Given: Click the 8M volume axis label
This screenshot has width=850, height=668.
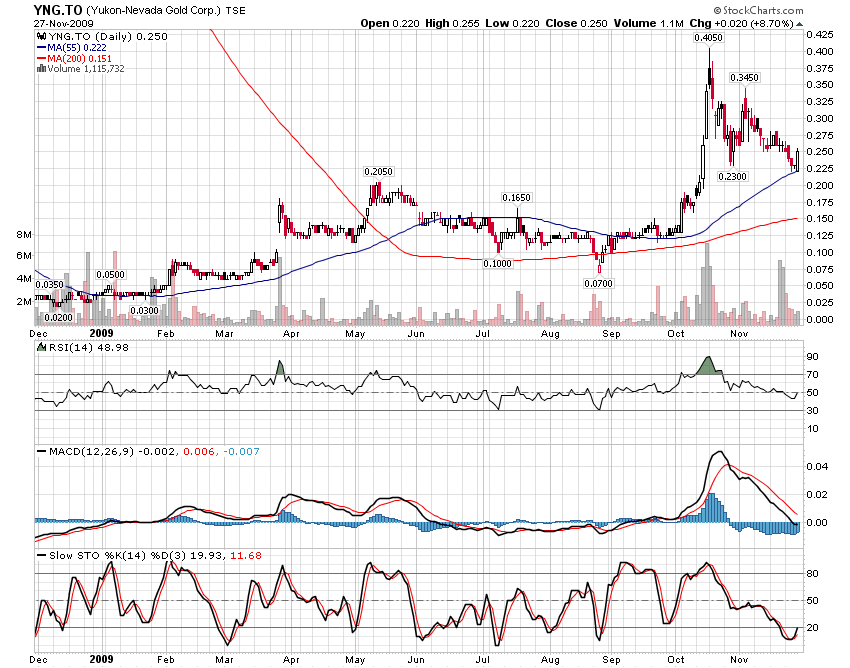Looking at the screenshot, I should [x=24, y=234].
